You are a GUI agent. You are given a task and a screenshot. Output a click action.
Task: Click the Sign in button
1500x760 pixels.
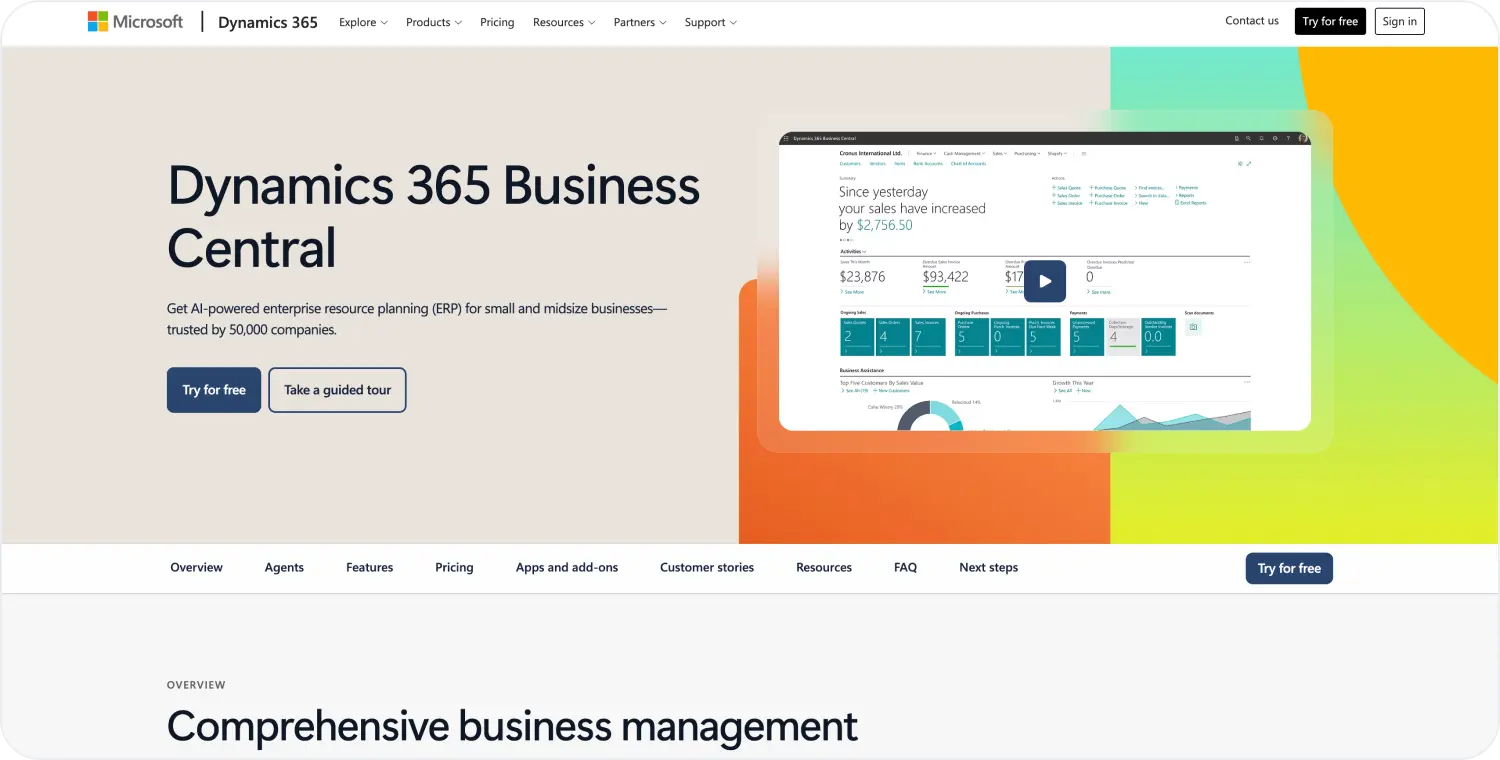click(1399, 21)
